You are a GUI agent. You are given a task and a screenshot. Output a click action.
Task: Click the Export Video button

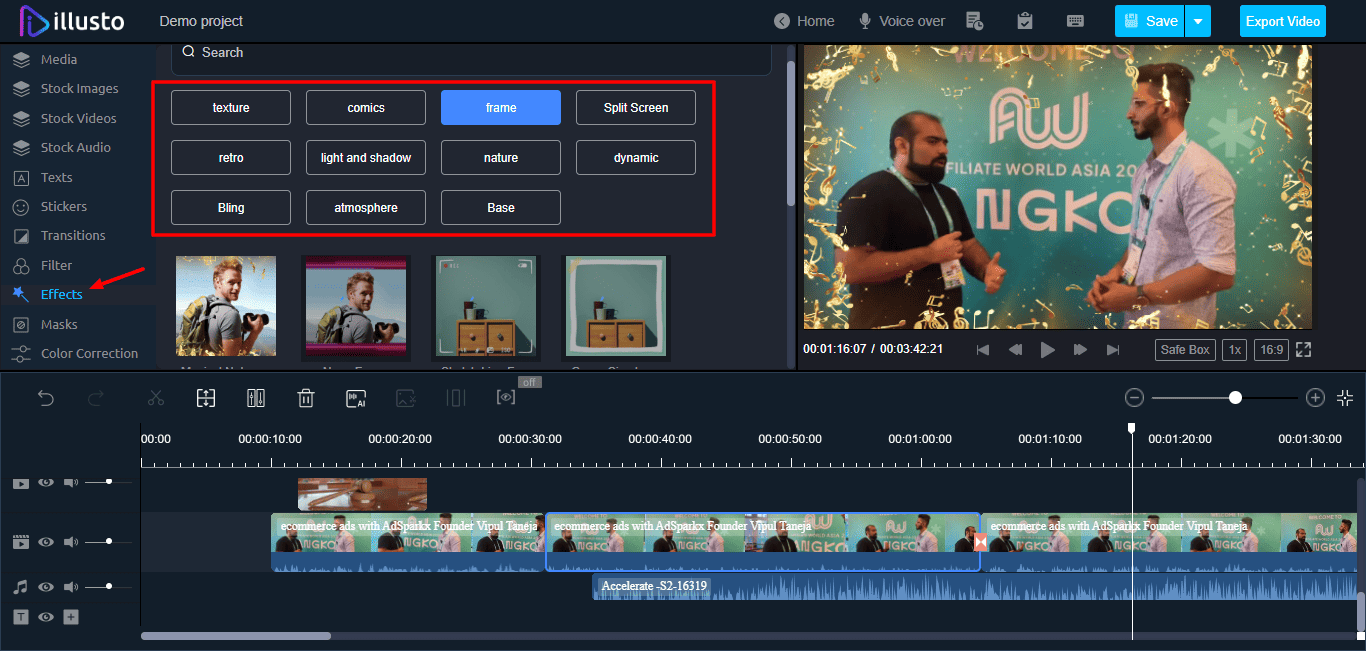click(x=1283, y=21)
